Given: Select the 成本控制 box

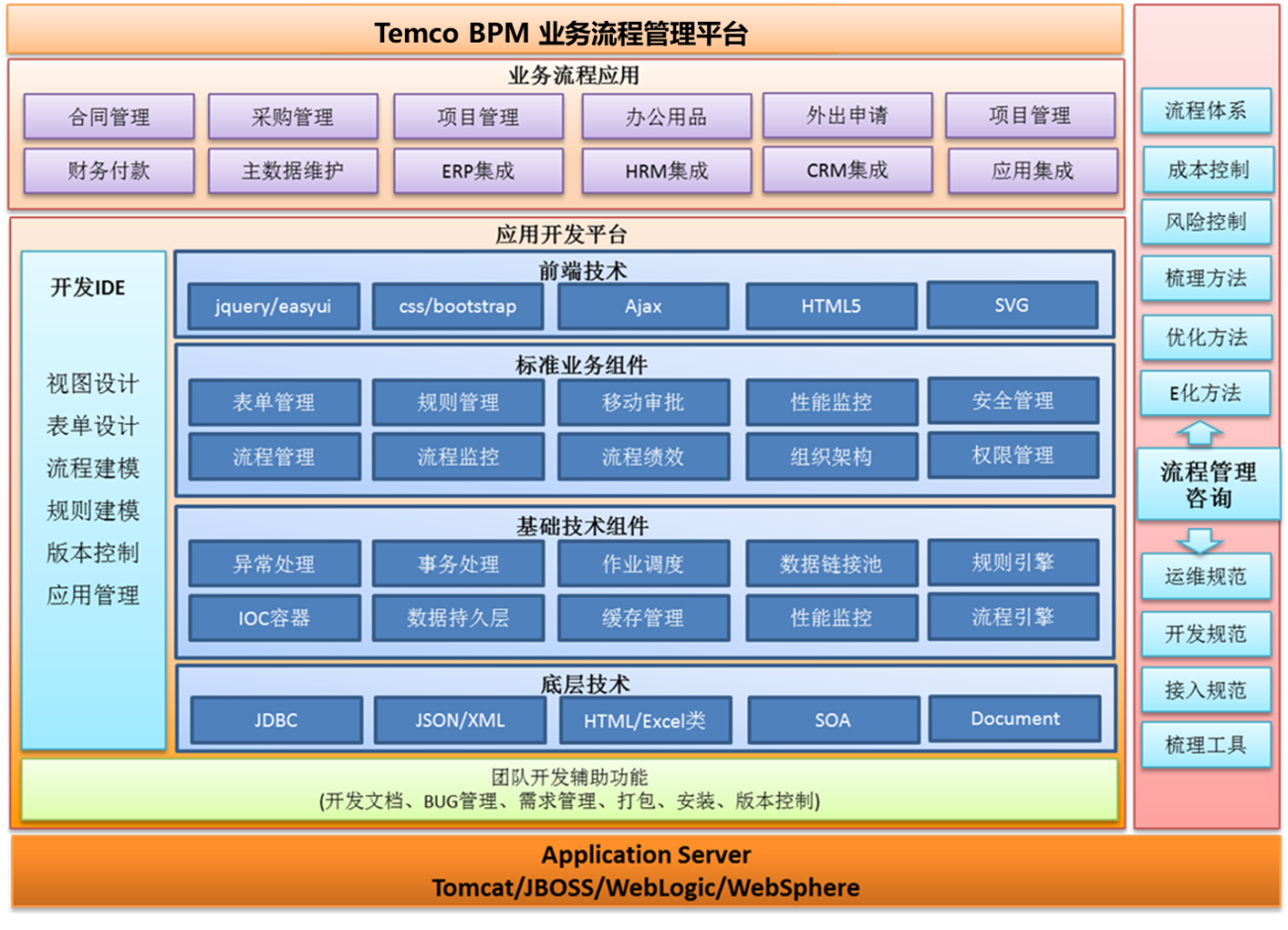Looking at the screenshot, I should pyautogui.click(x=1208, y=169).
